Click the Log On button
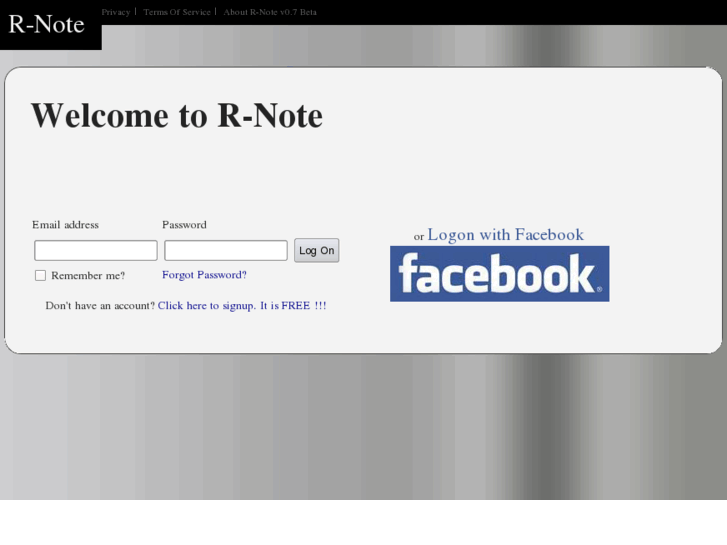This screenshot has width=727, height=545. coord(317,250)
